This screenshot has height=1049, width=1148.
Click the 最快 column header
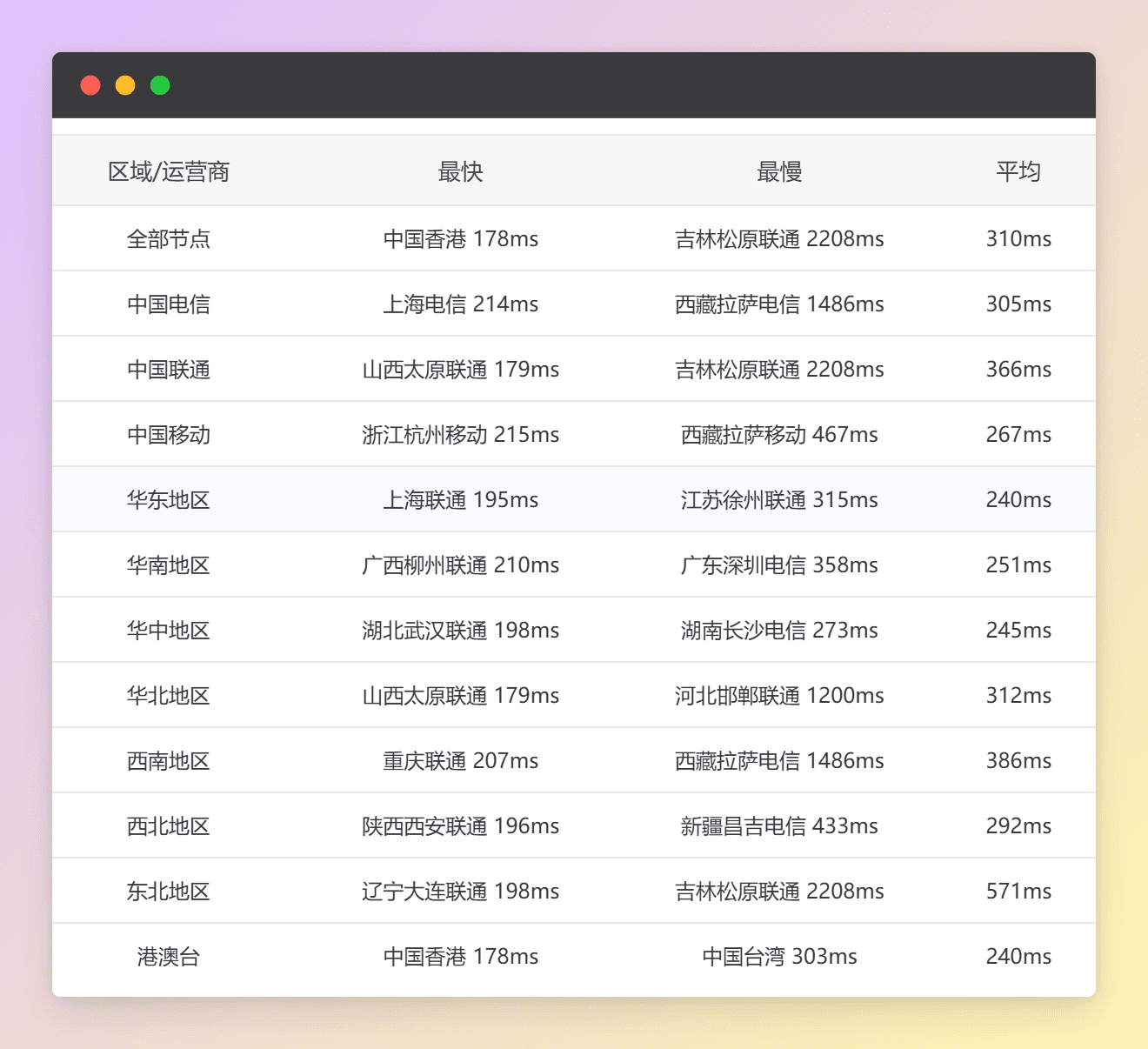(x=461, y=171)
